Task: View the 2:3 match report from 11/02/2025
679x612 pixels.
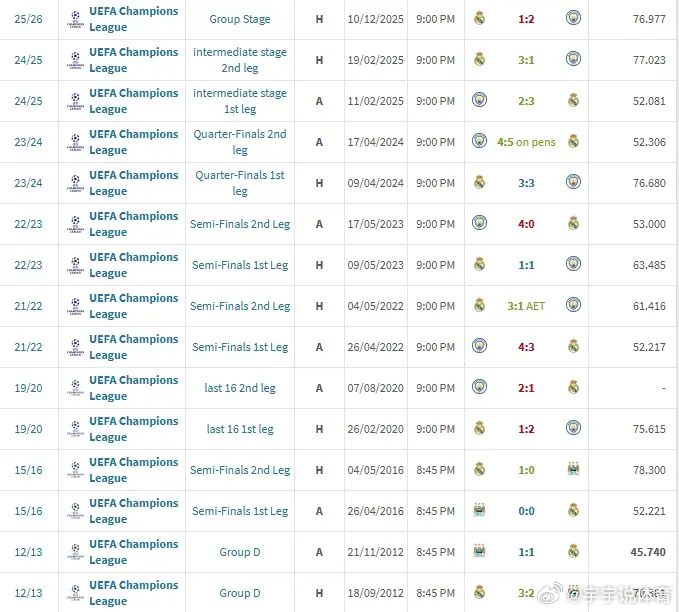Action: (526, 101)
